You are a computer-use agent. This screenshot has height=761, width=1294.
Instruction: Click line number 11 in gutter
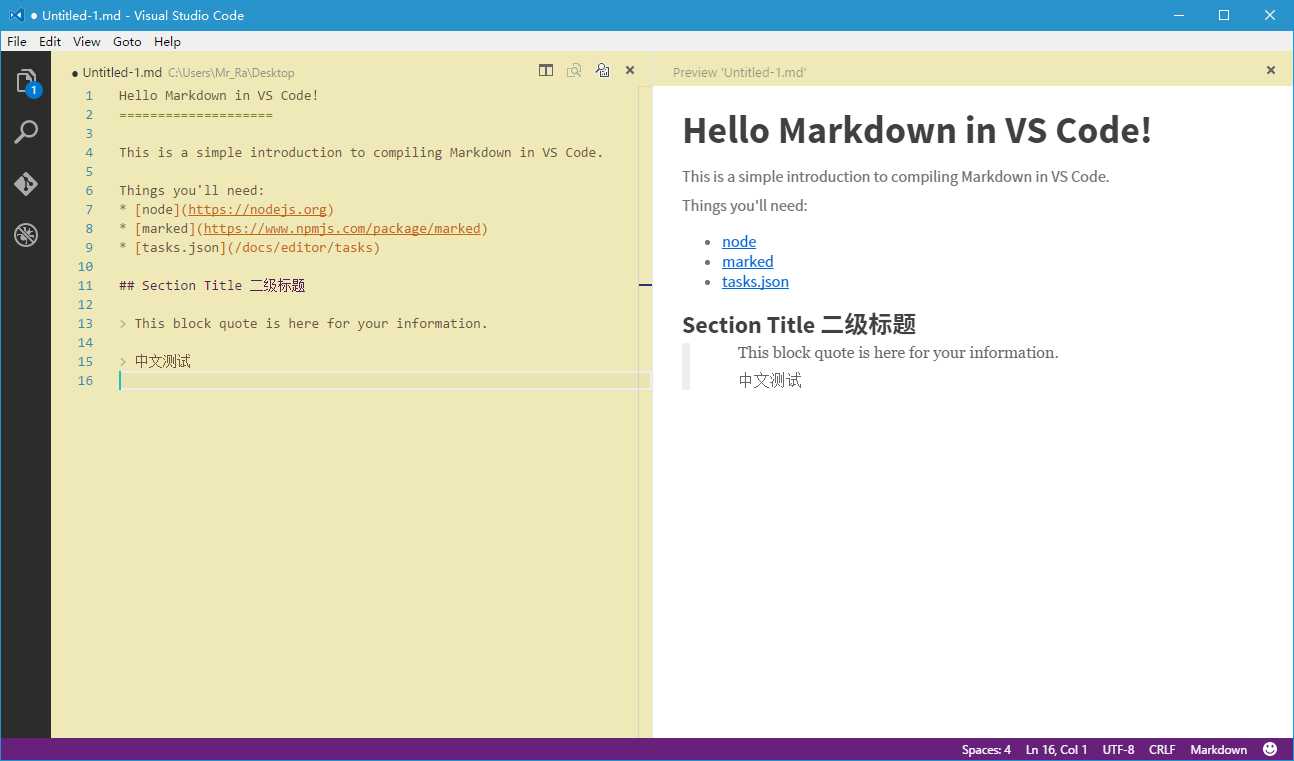(85, 286)
